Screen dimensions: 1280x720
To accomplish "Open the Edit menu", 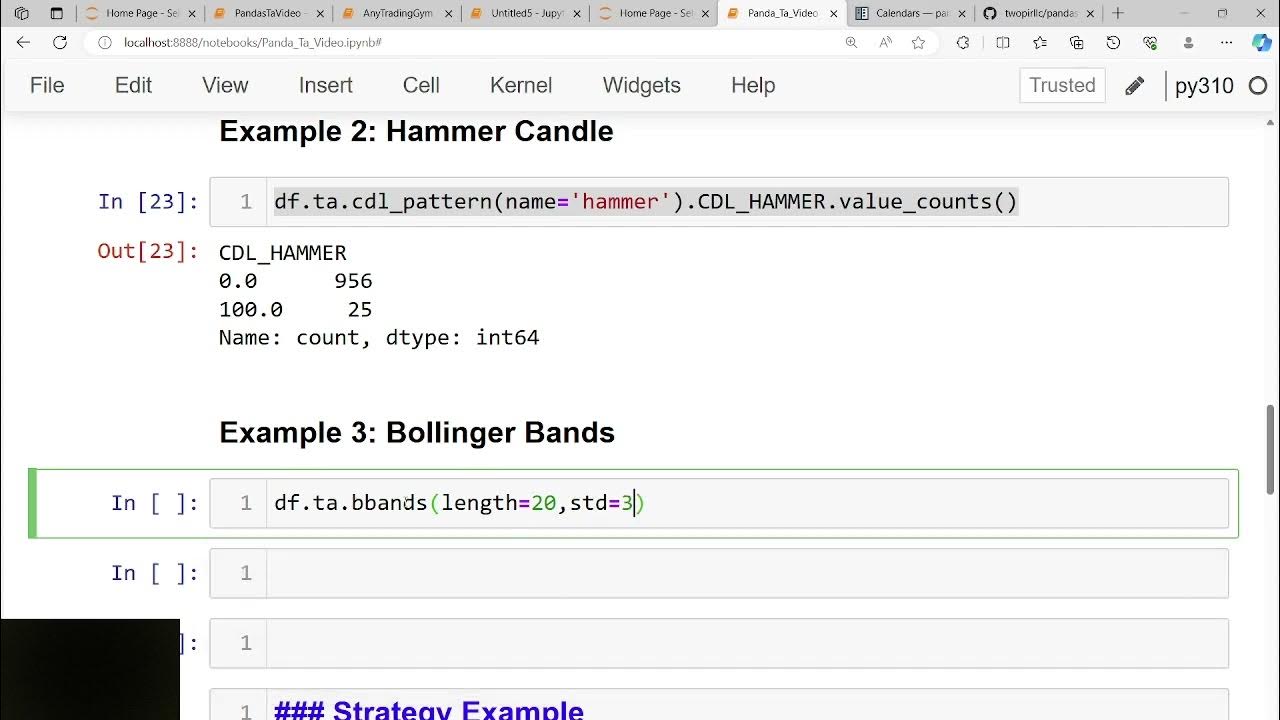I will [133, 86].
